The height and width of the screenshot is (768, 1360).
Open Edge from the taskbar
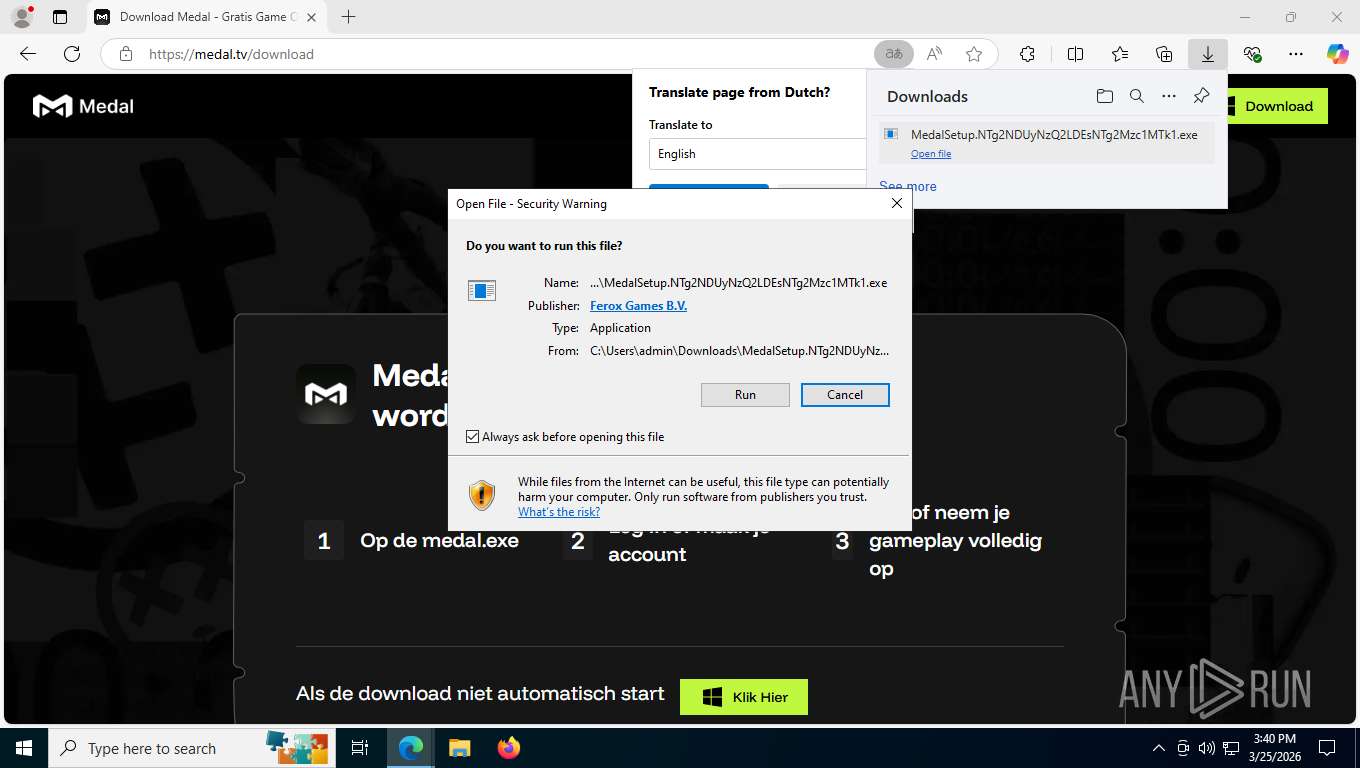pyautogui.click(x=411, y=748)
